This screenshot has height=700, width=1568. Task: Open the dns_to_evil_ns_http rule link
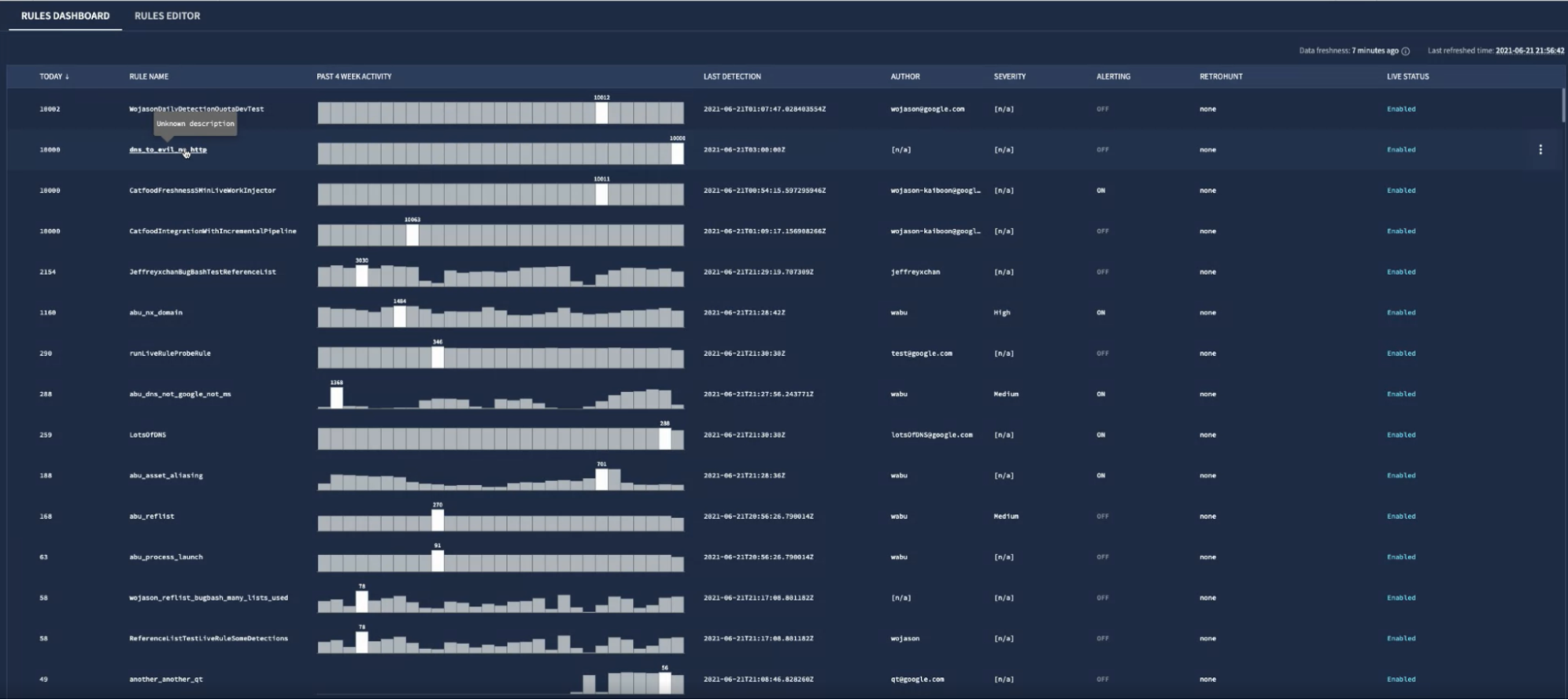coord(168,150)
